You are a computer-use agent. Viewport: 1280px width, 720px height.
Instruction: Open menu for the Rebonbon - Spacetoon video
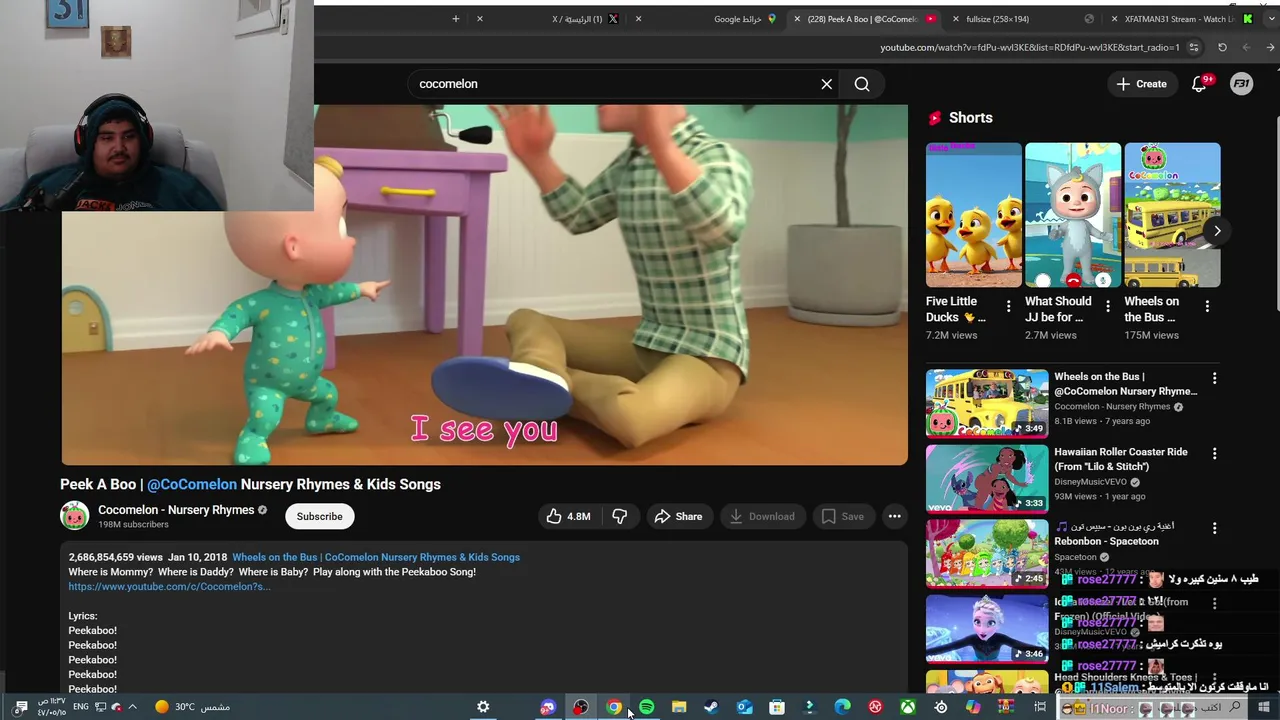pos(1214,529)
